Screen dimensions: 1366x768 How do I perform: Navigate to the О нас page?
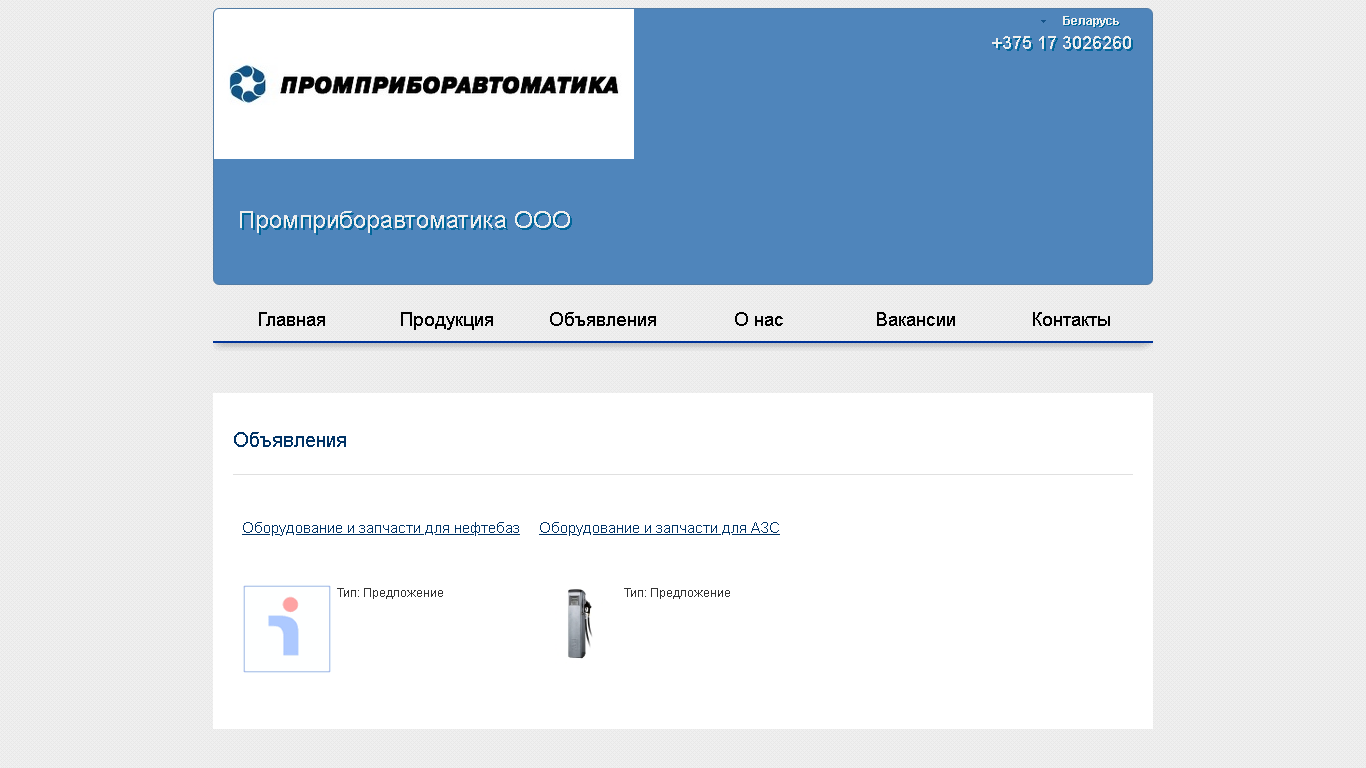759,320
